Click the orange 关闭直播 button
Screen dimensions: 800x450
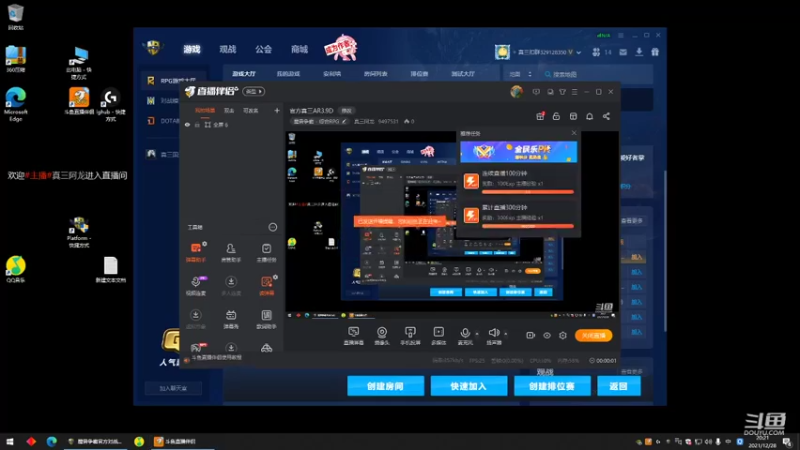coord(593,335)
